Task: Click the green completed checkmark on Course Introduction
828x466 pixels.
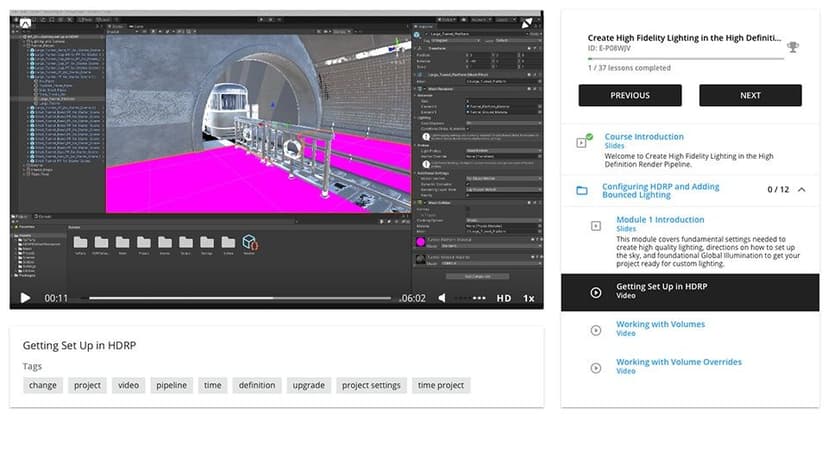Action: [589, 137]
